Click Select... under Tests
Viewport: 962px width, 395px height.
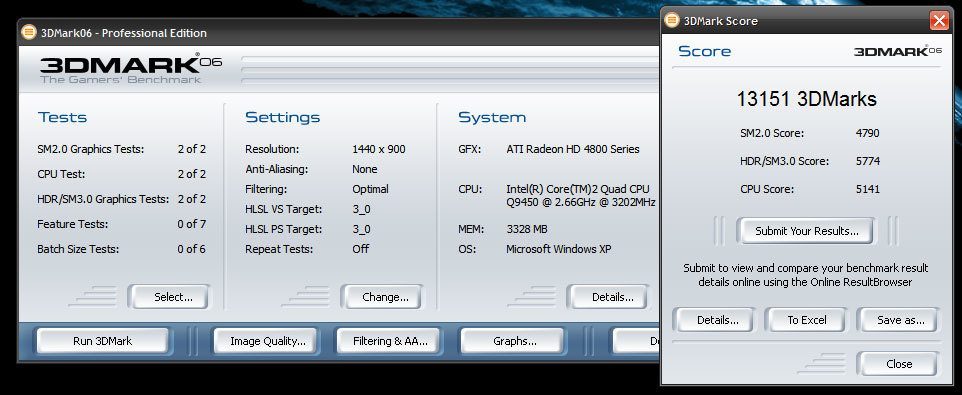tap(169, 297)
